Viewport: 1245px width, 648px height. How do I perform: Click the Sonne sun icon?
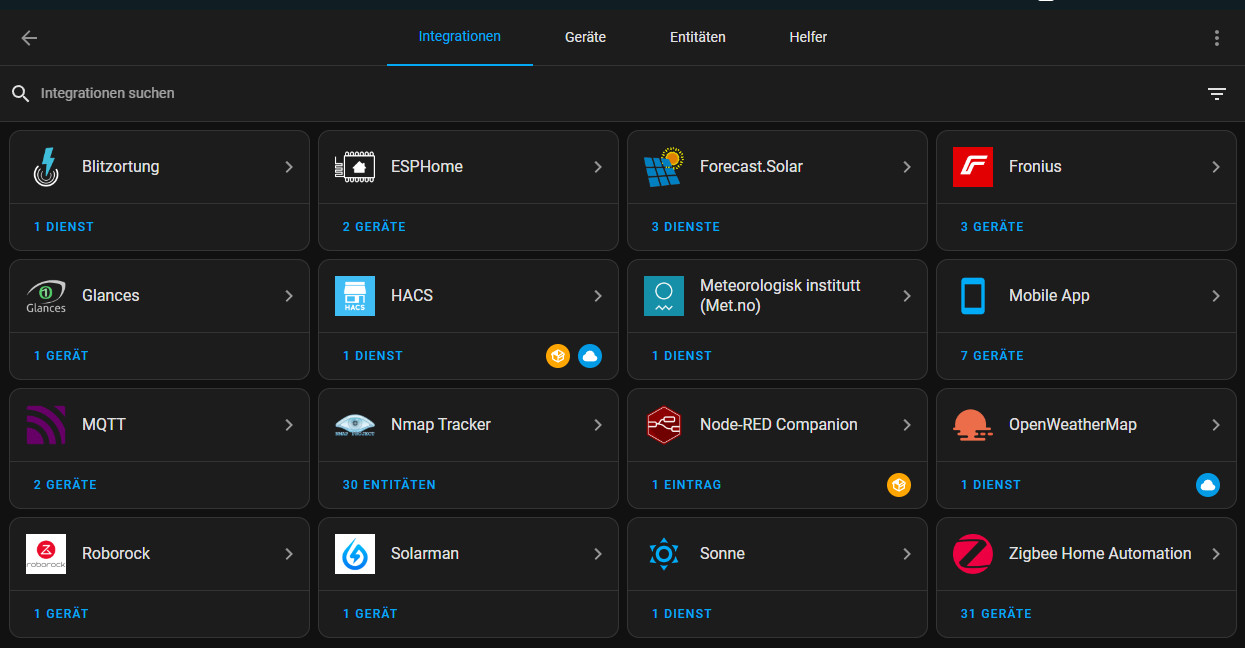click(x=663, y=554)
